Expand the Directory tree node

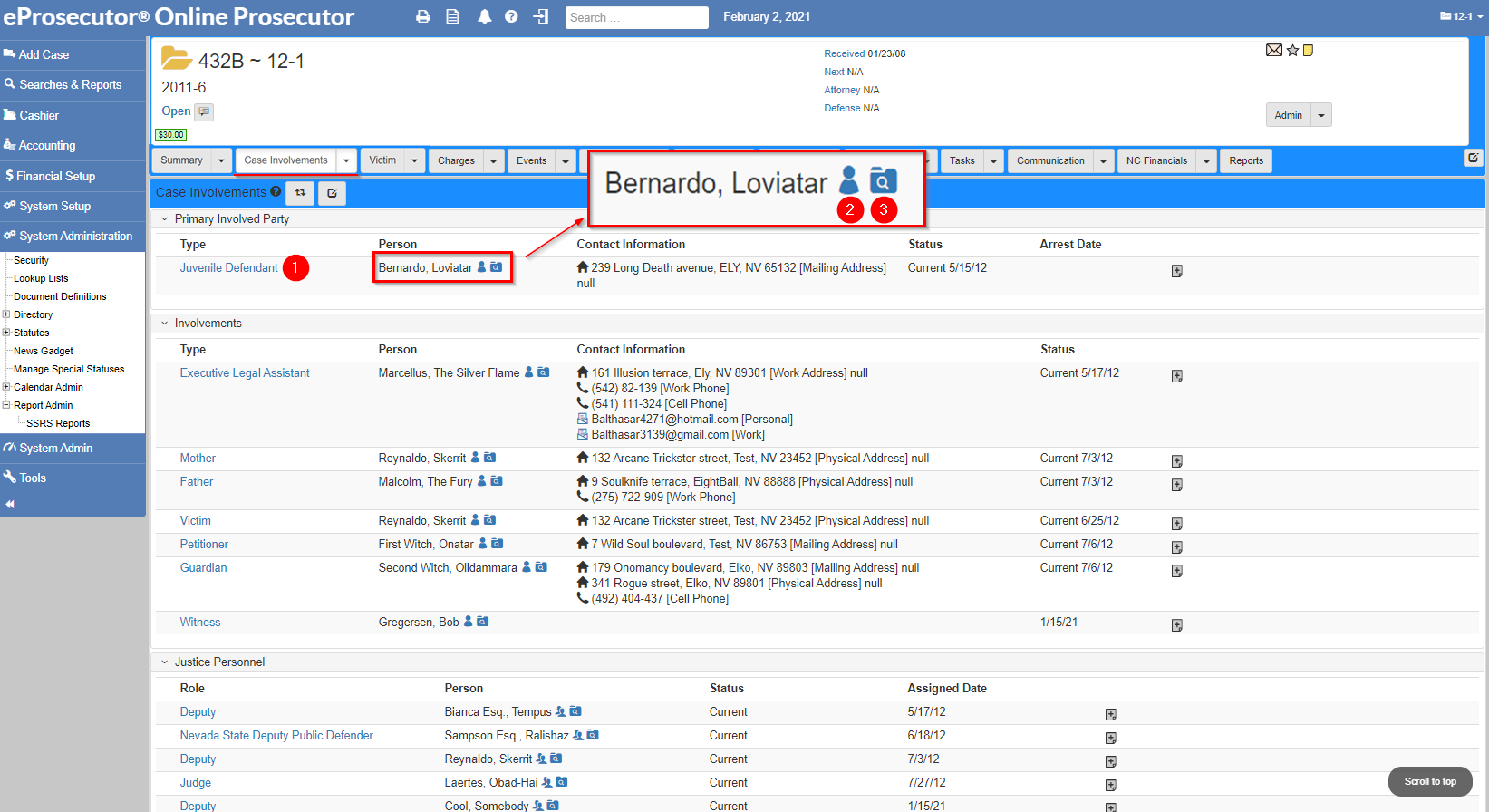point(6,314)
